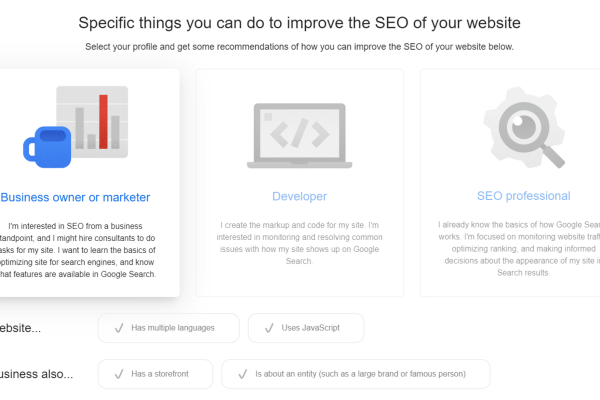The image size is (600, 400).
Task: Click the gear with magnifying glass illustration
Action: pyautogui.click(x=524, y=127)
